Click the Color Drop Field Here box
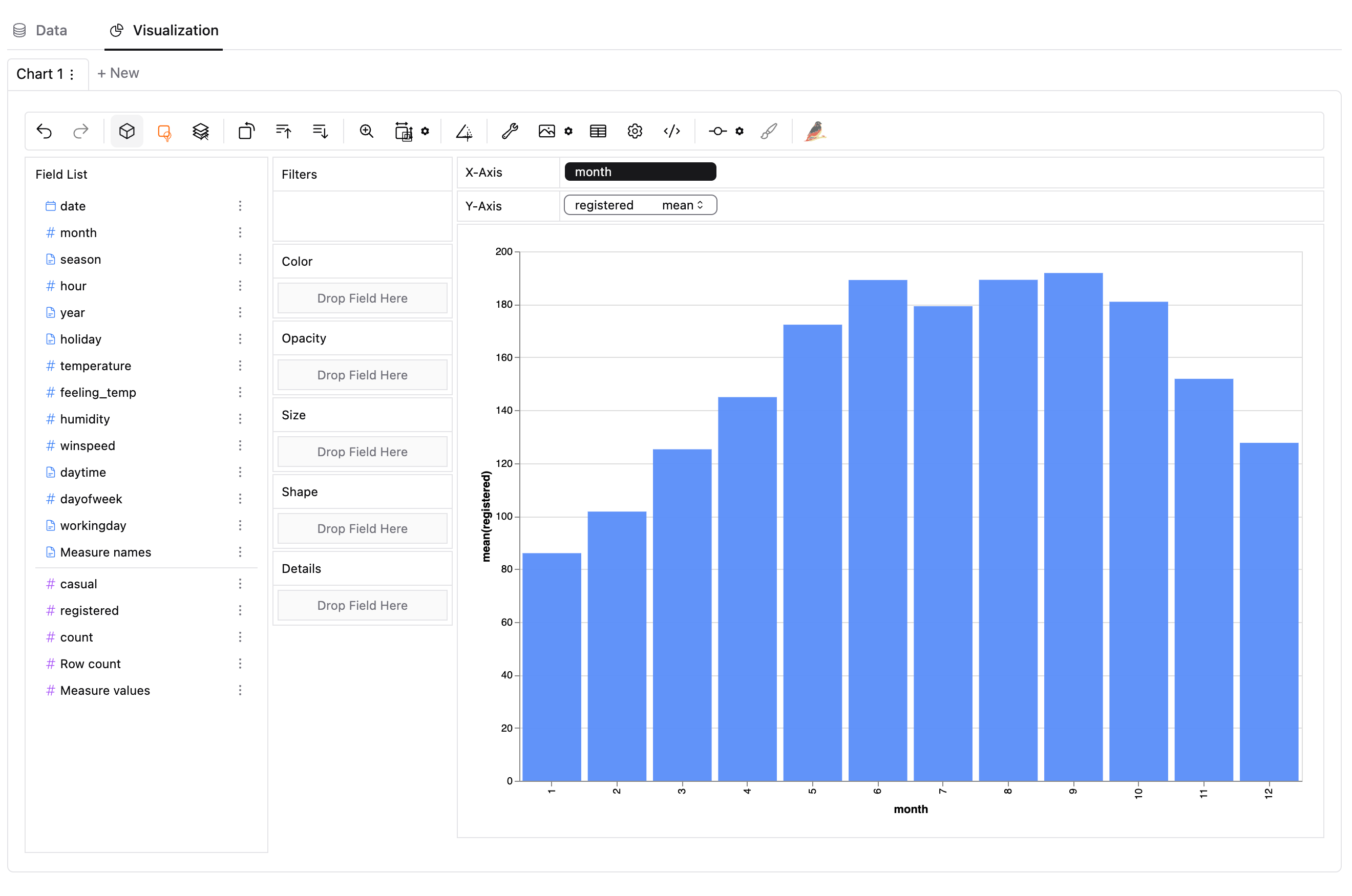 coord(362,298)
